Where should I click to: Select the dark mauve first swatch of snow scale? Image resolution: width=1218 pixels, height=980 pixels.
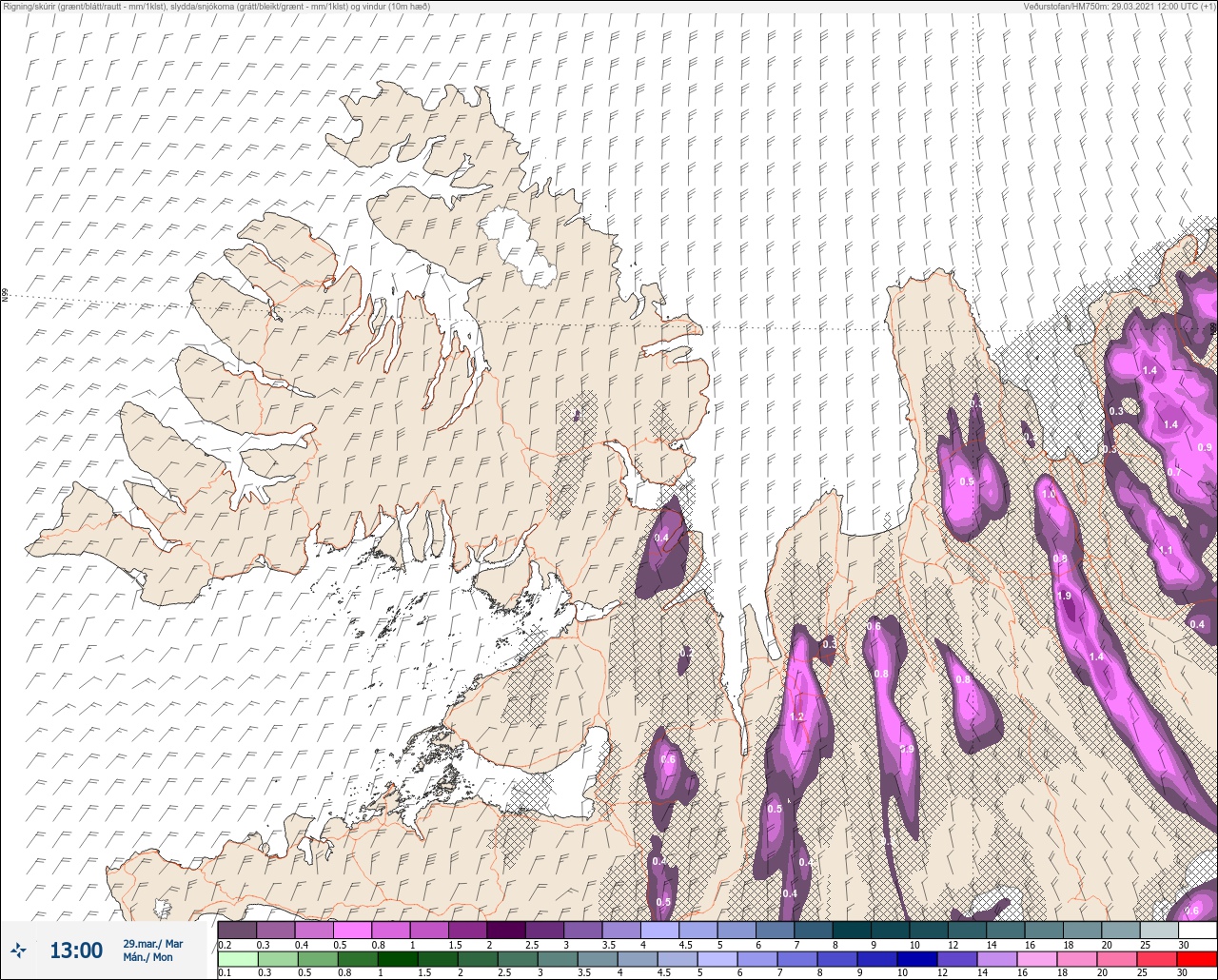tap(237, 930)
